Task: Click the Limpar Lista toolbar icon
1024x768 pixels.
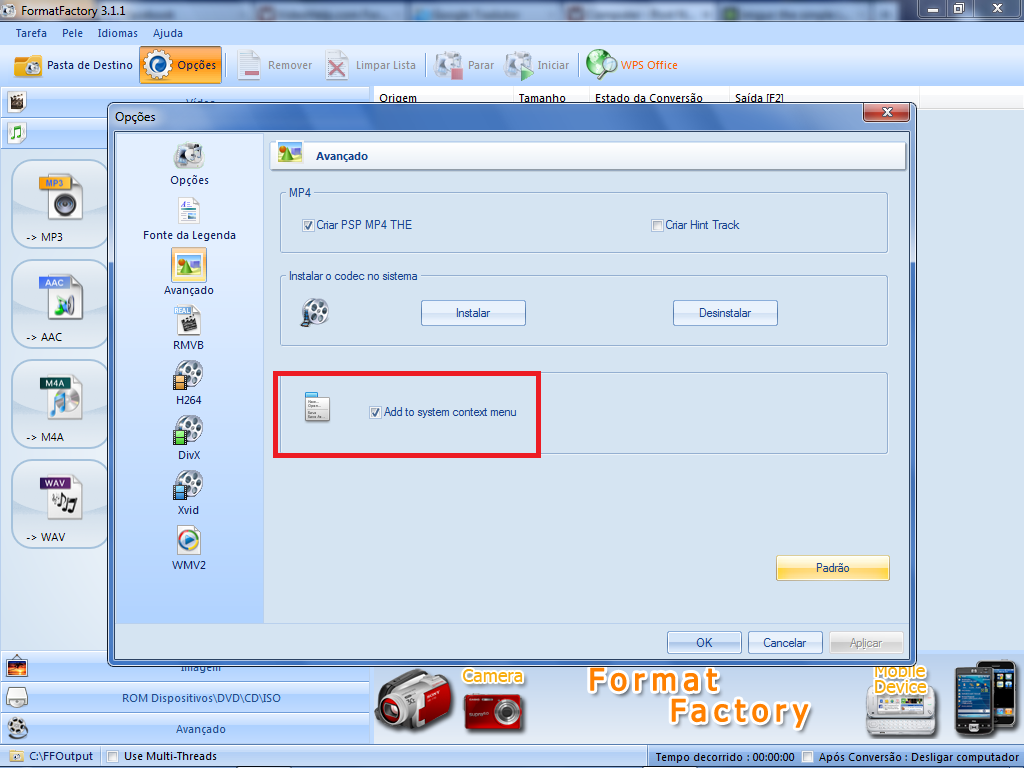Action: coord(337,65)
